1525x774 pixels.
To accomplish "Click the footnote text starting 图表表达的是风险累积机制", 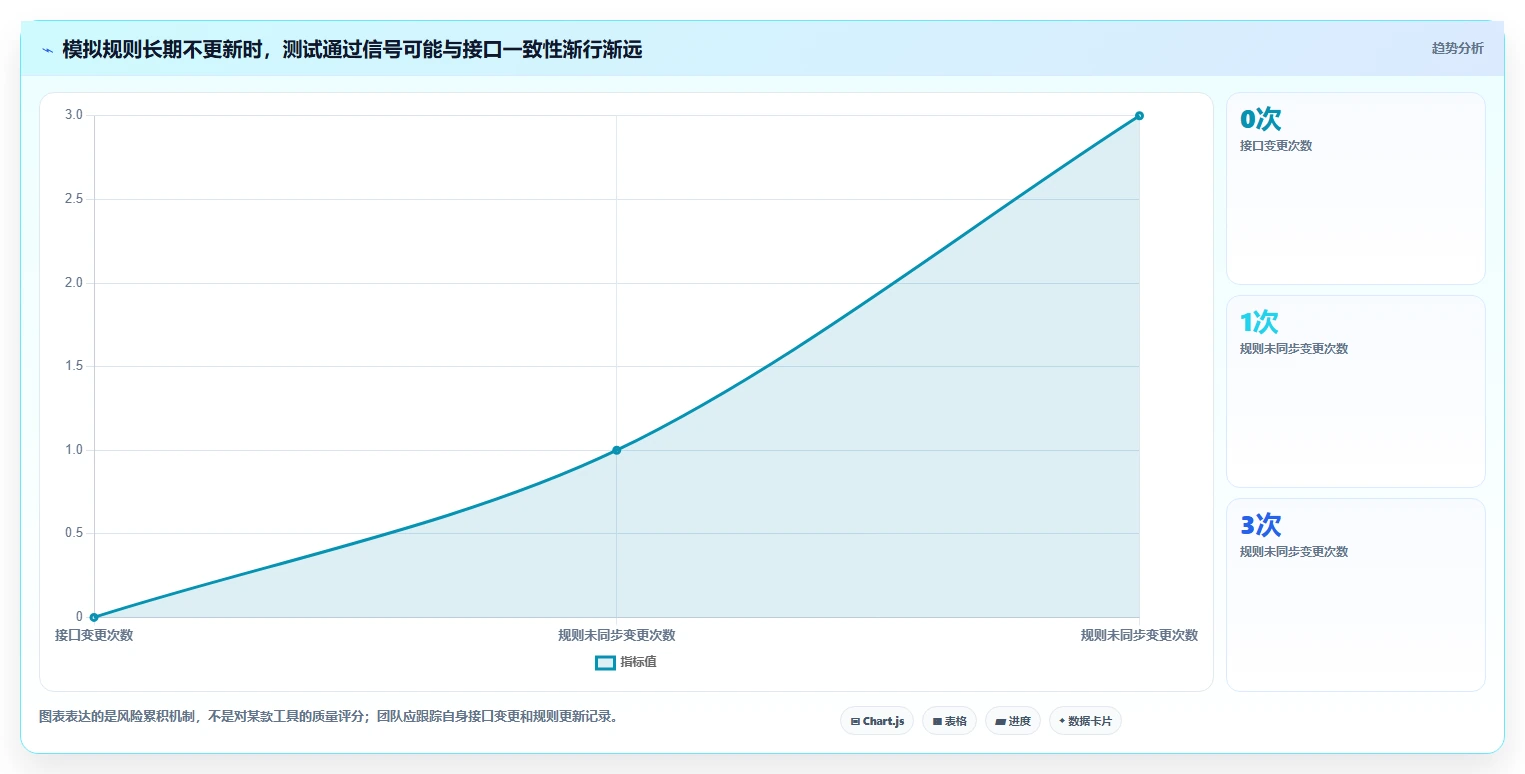I will coord(328,716).
